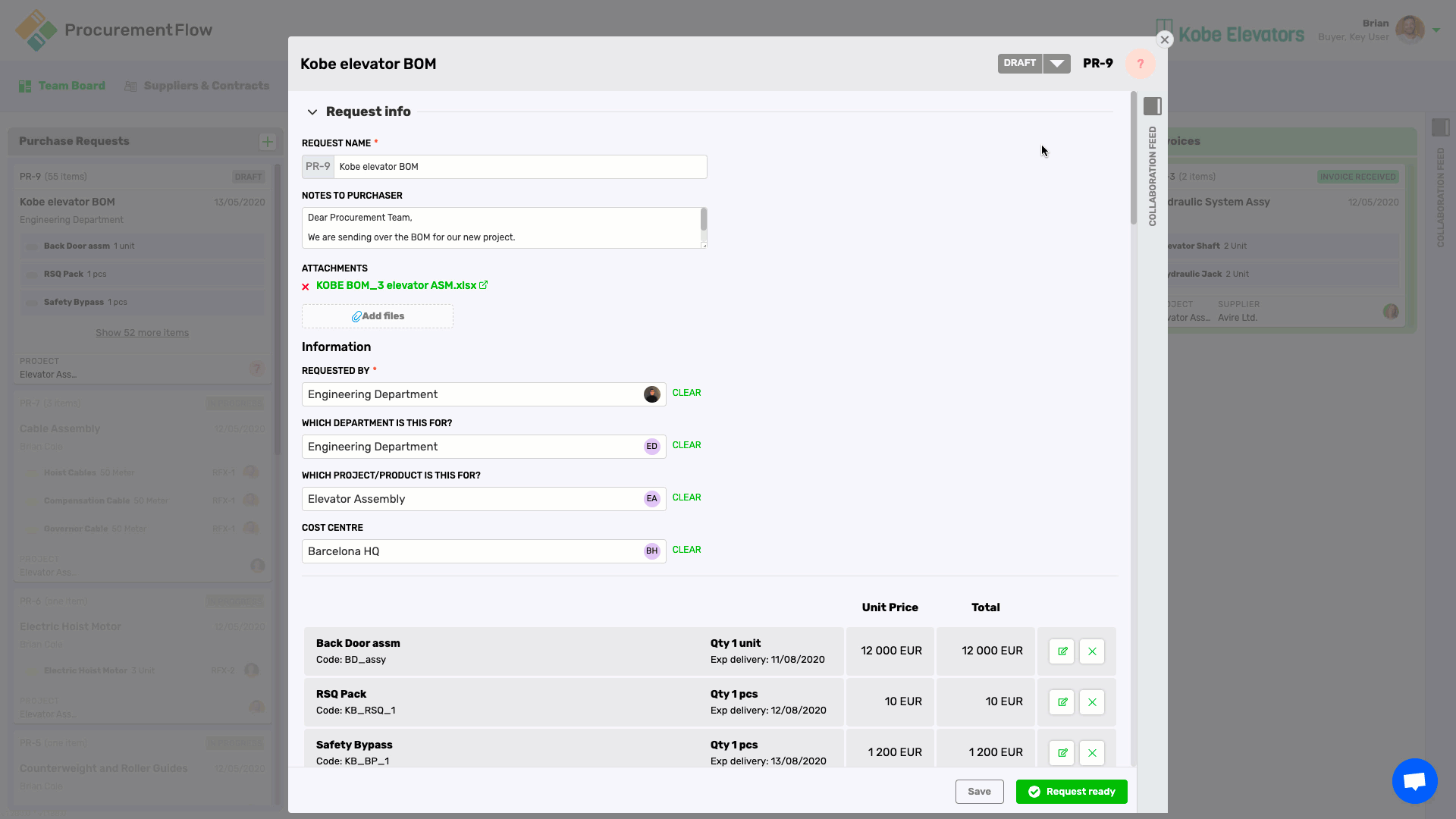
Task: Collapse the Request info section
Action: (312, 111)
